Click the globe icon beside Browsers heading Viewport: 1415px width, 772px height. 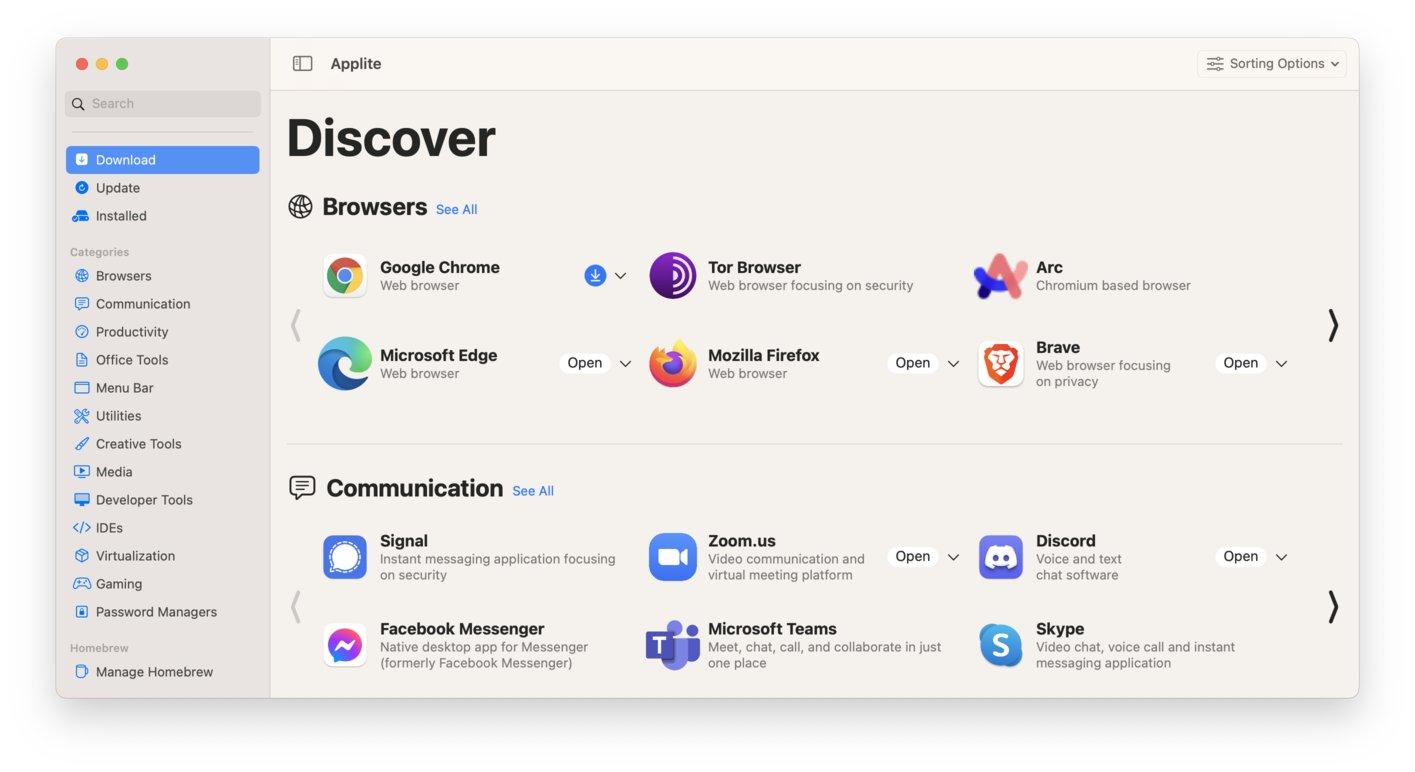tap(300, 206)
